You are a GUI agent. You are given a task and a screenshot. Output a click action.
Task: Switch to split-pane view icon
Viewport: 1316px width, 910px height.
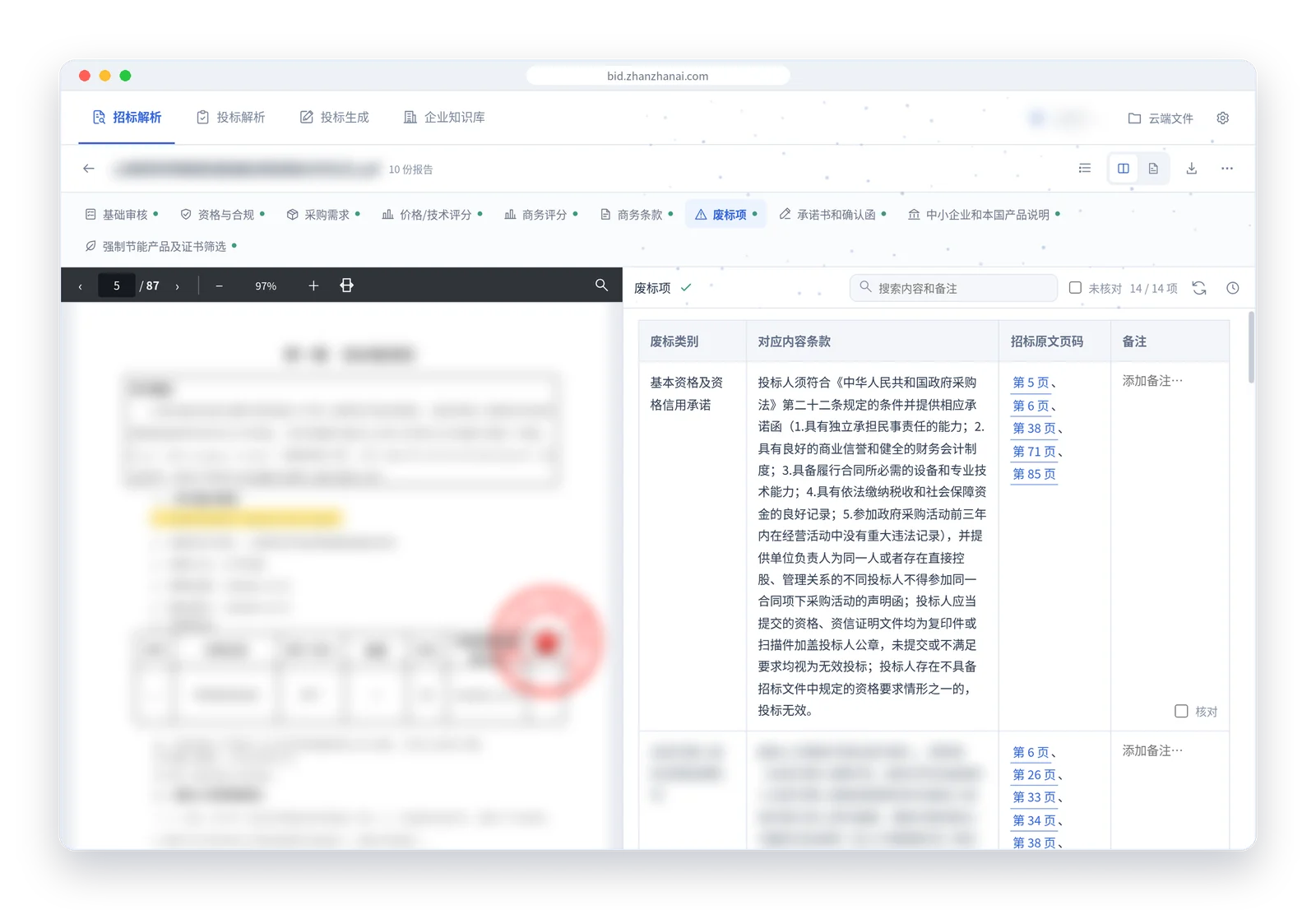1124,169
